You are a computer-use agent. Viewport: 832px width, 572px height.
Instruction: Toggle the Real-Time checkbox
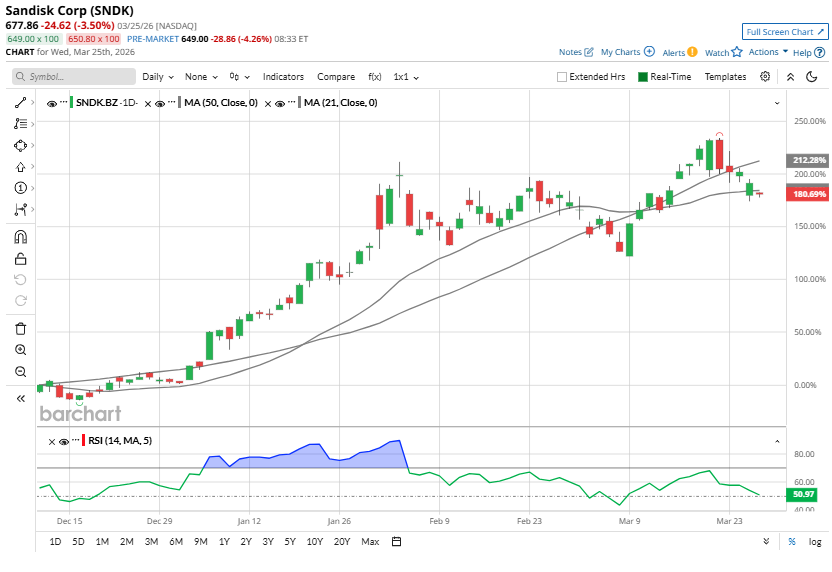point(643,77)
